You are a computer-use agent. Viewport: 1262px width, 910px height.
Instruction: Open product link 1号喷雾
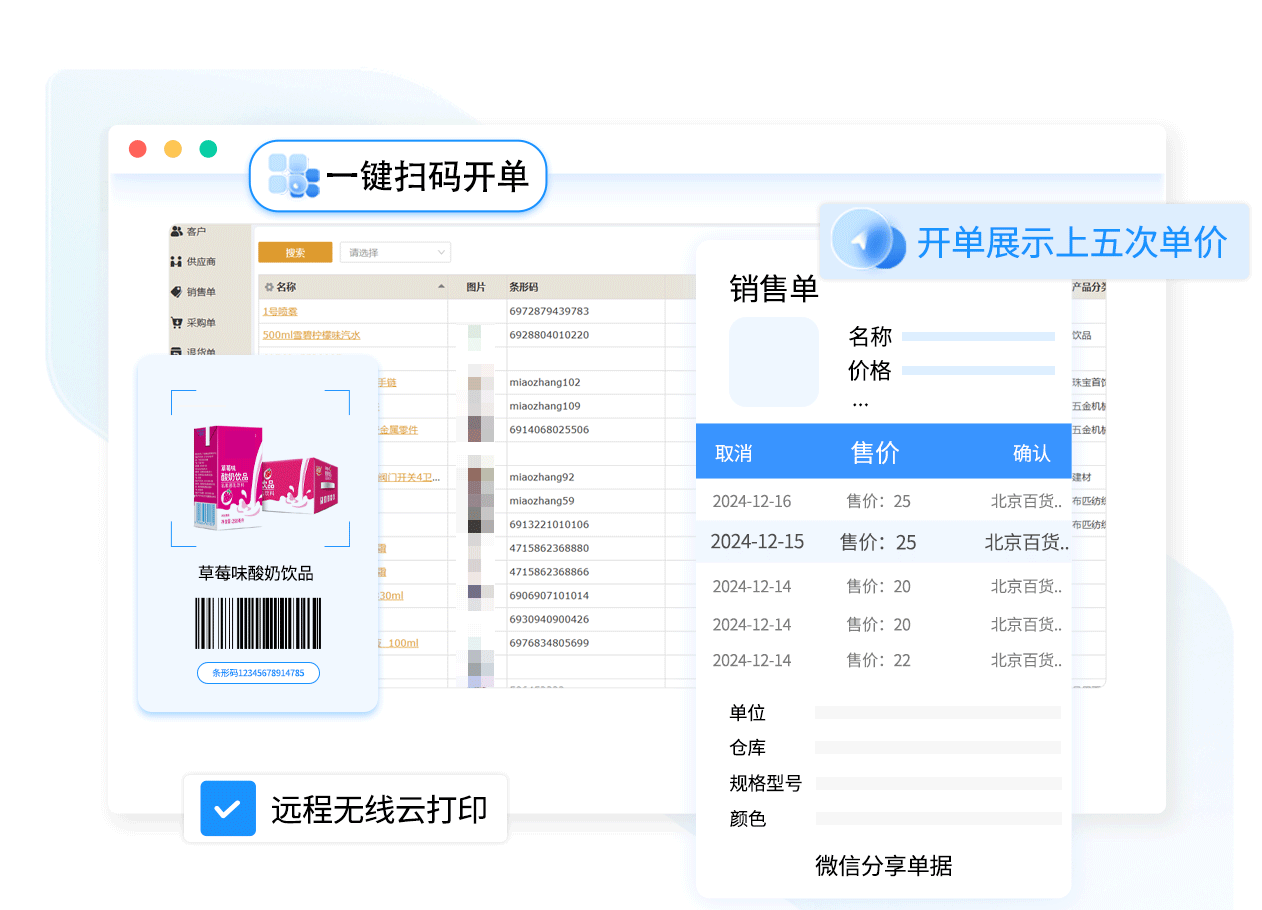pos(280,311)
